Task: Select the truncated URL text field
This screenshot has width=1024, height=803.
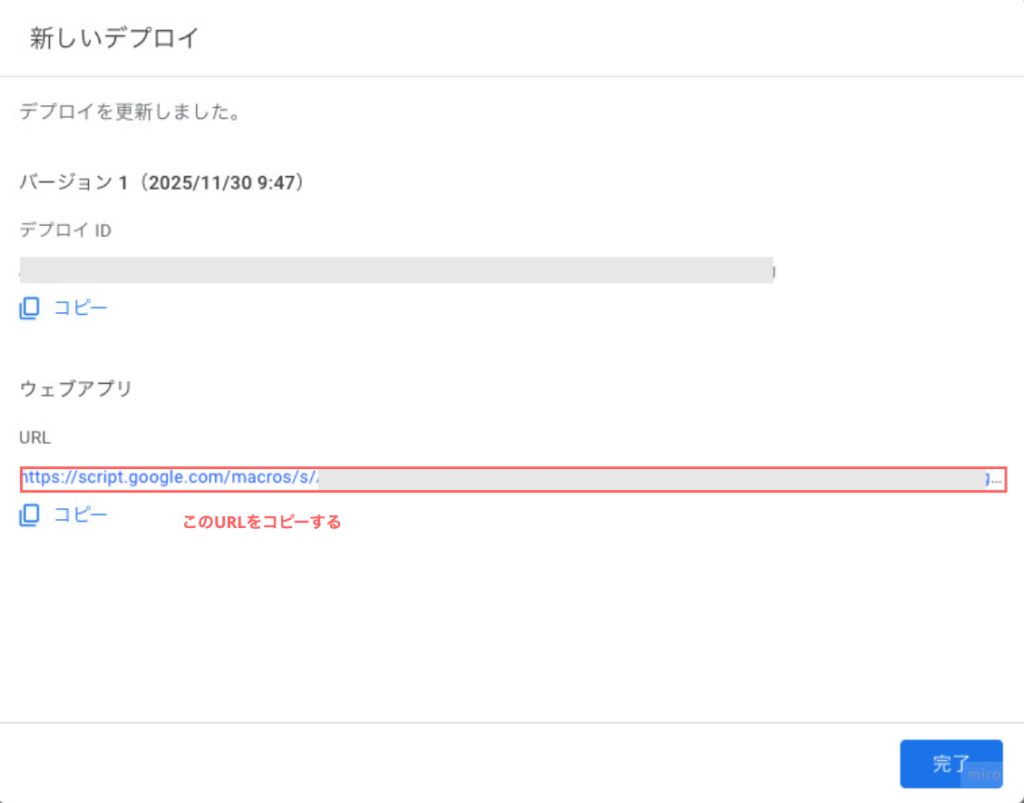Action: tap(500, 477)
